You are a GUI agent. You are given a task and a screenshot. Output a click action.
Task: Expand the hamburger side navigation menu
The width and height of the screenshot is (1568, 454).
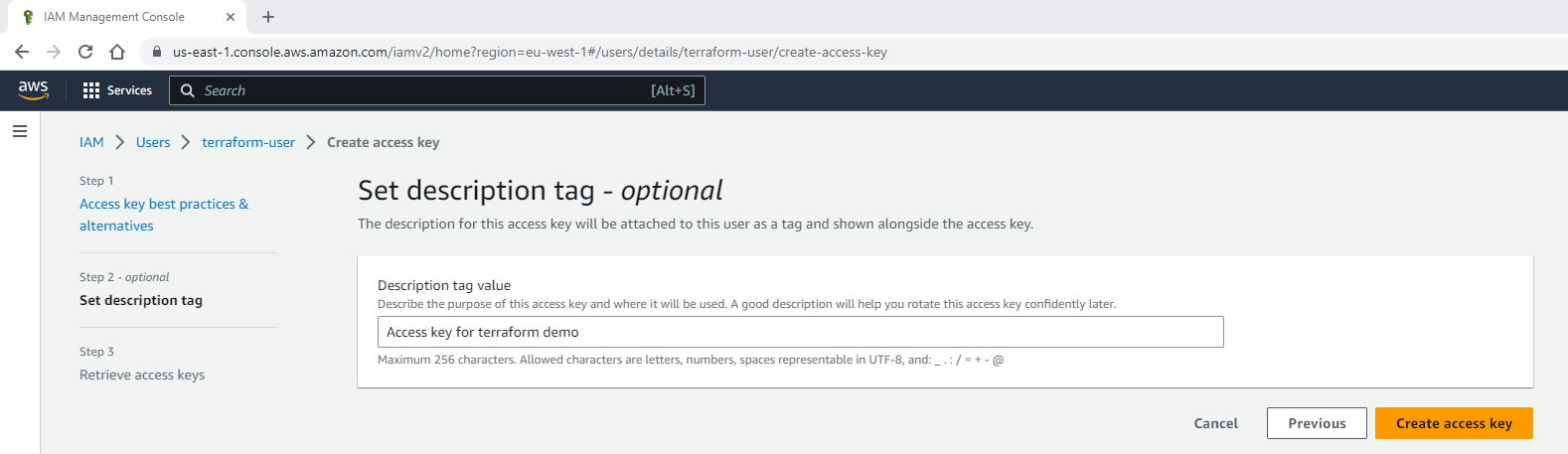coord(20,131)
